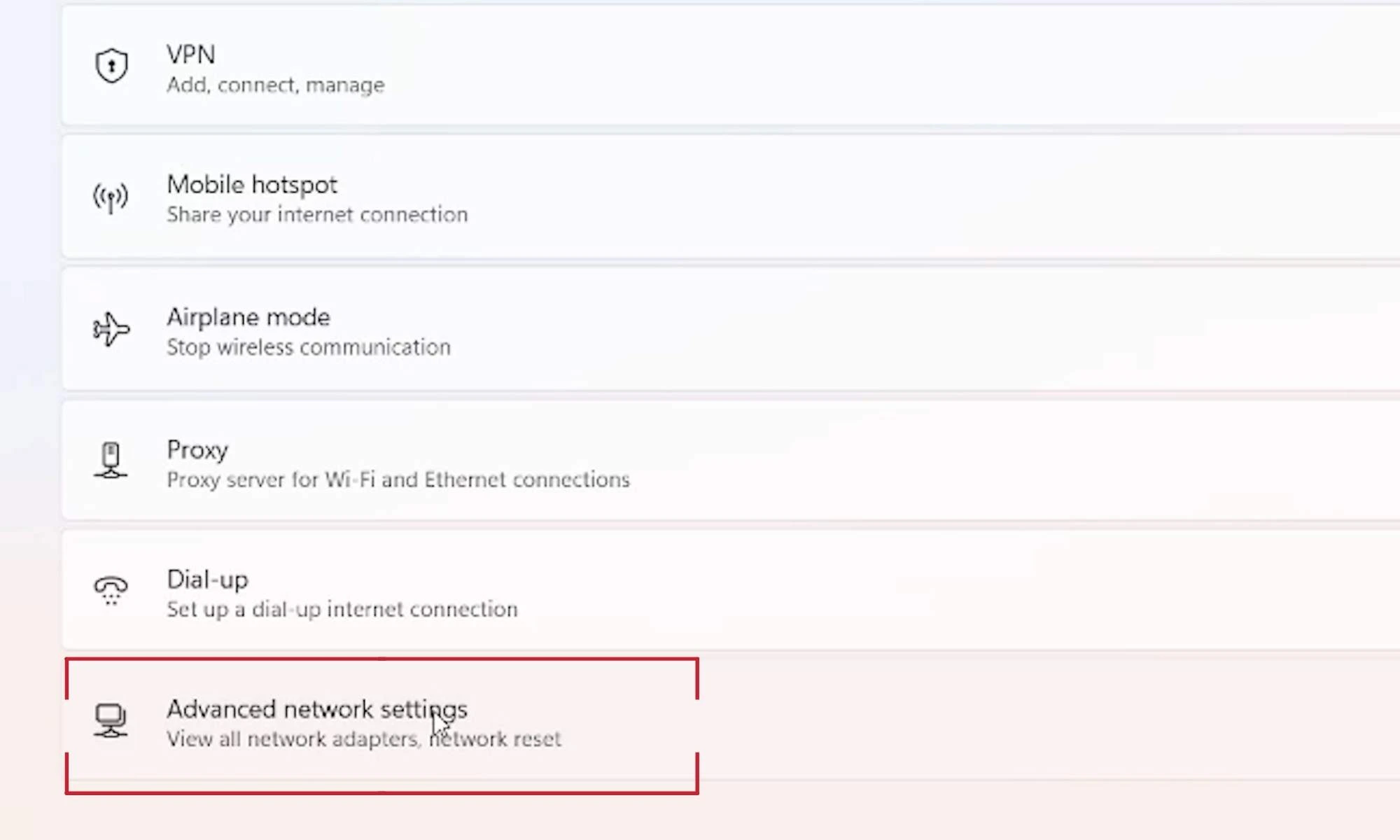Click the 'Add, connect, manage' subtitle

coord(275,85)
